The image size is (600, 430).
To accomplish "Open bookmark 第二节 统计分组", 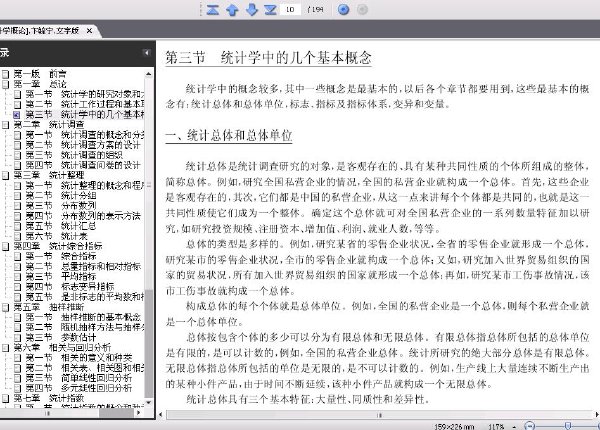I will (x=61, y=195).
